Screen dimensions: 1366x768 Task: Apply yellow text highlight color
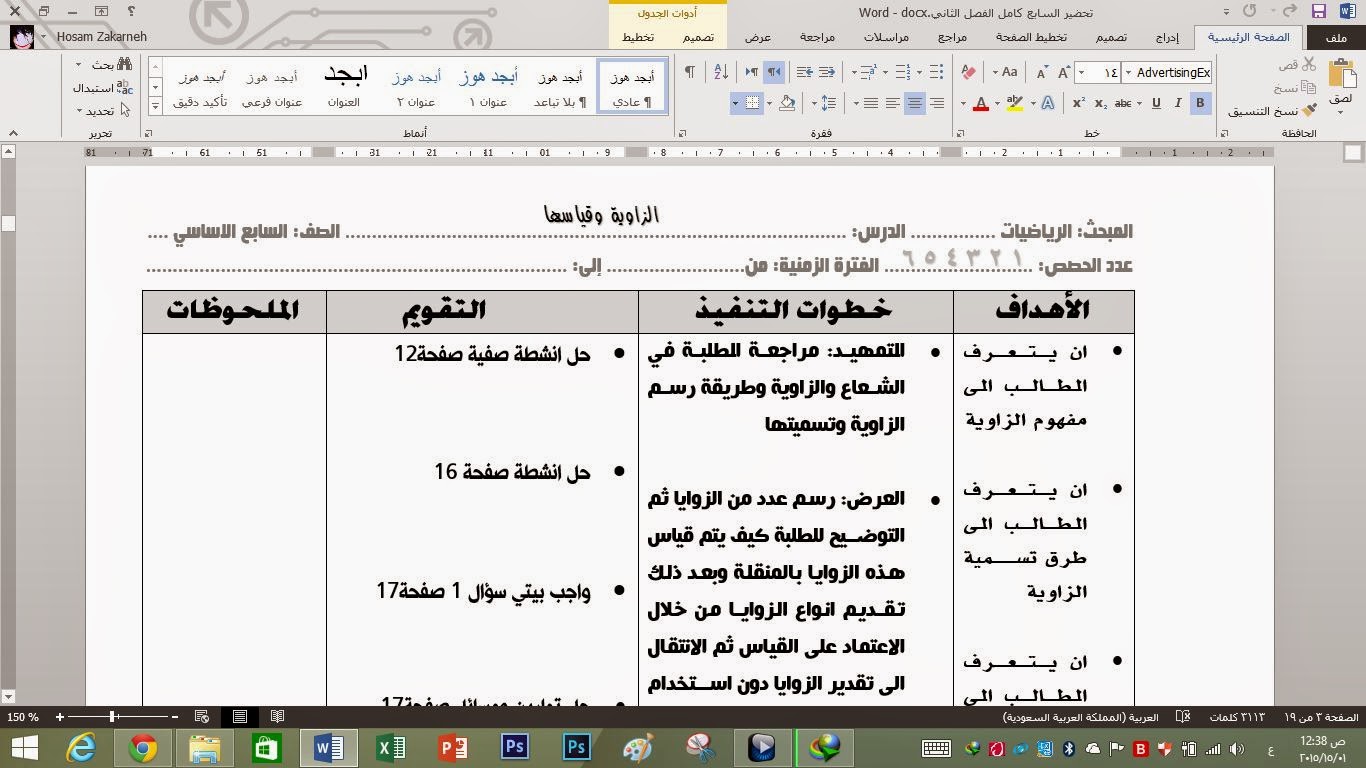pyautogui.click(x=1015, y=103)
